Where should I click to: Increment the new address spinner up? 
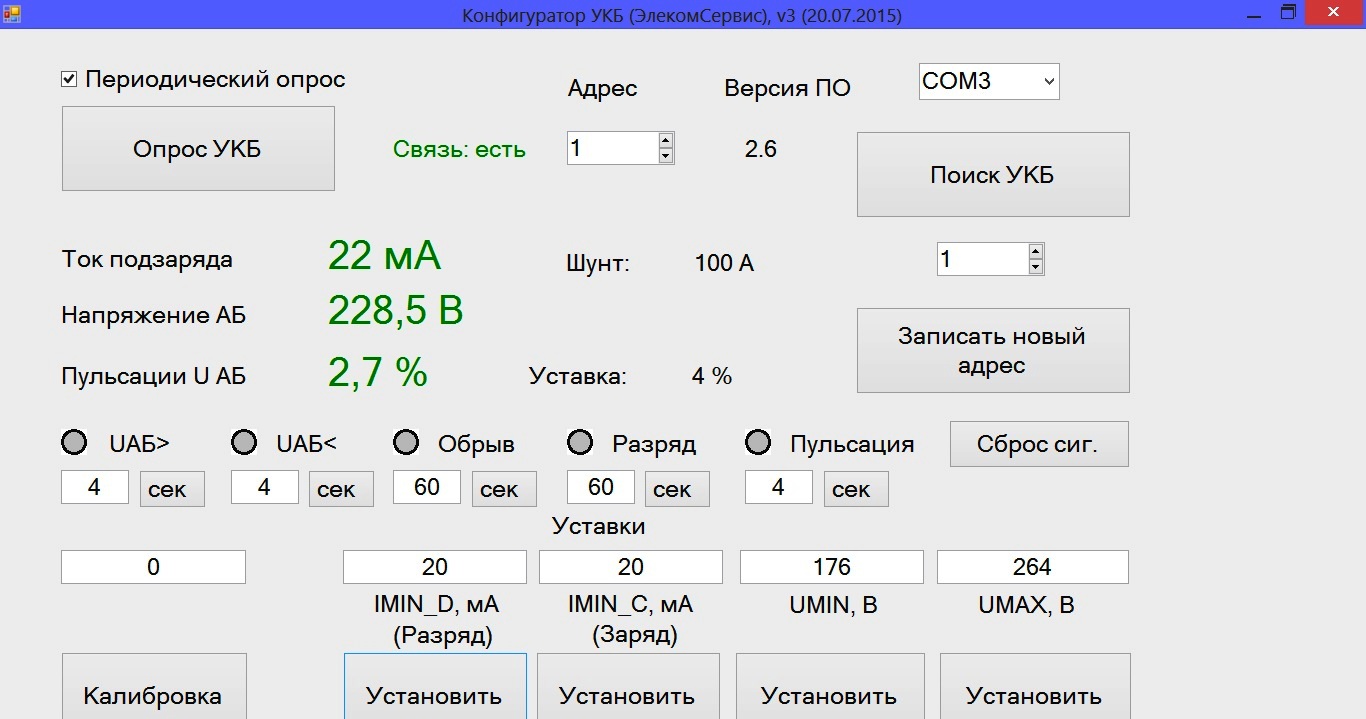coord(1036,251)
